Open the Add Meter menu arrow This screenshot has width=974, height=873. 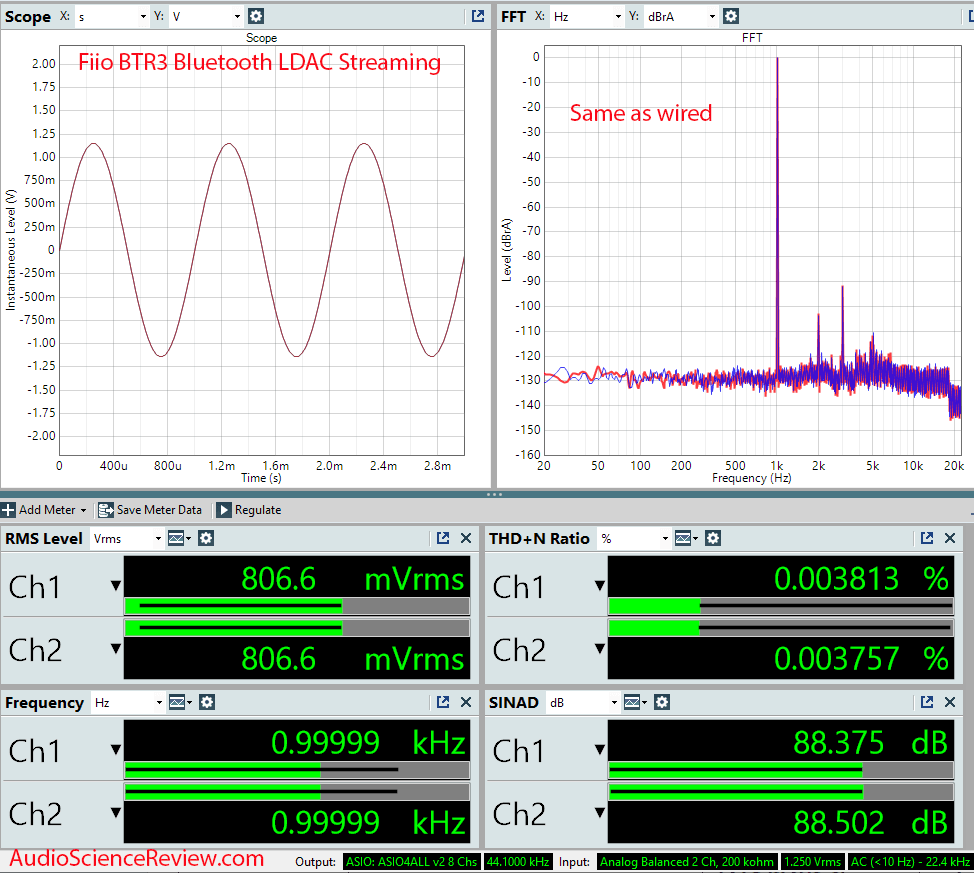83,510
